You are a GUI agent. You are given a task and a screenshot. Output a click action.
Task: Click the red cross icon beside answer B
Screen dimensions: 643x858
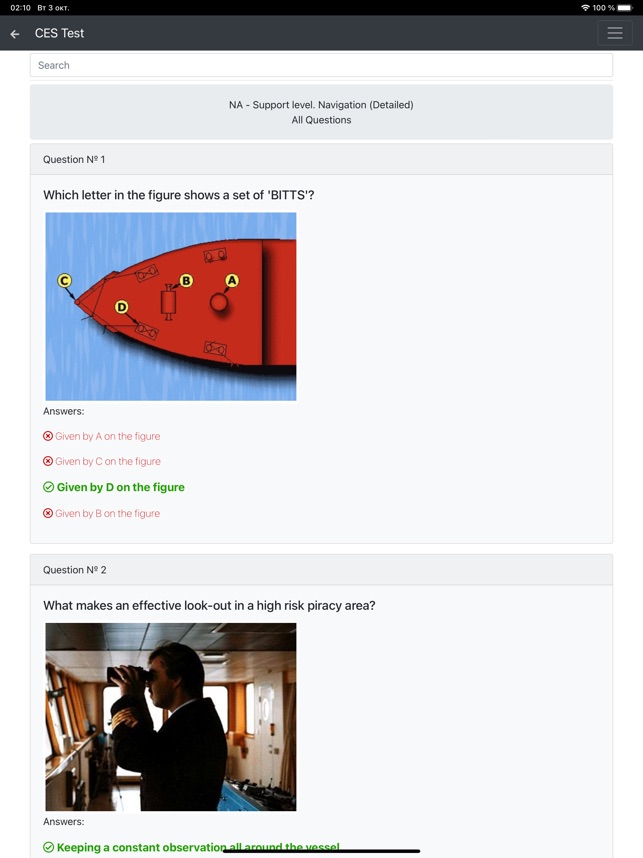click(x=48, y=513)
